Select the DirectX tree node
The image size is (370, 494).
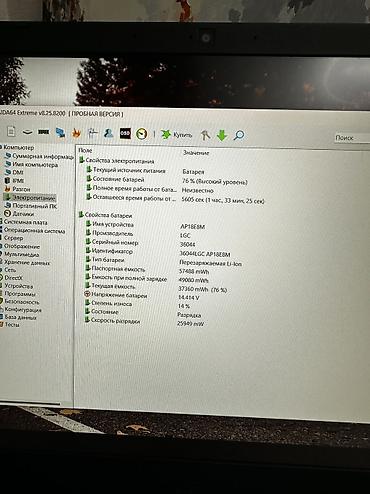pos(13,277)
